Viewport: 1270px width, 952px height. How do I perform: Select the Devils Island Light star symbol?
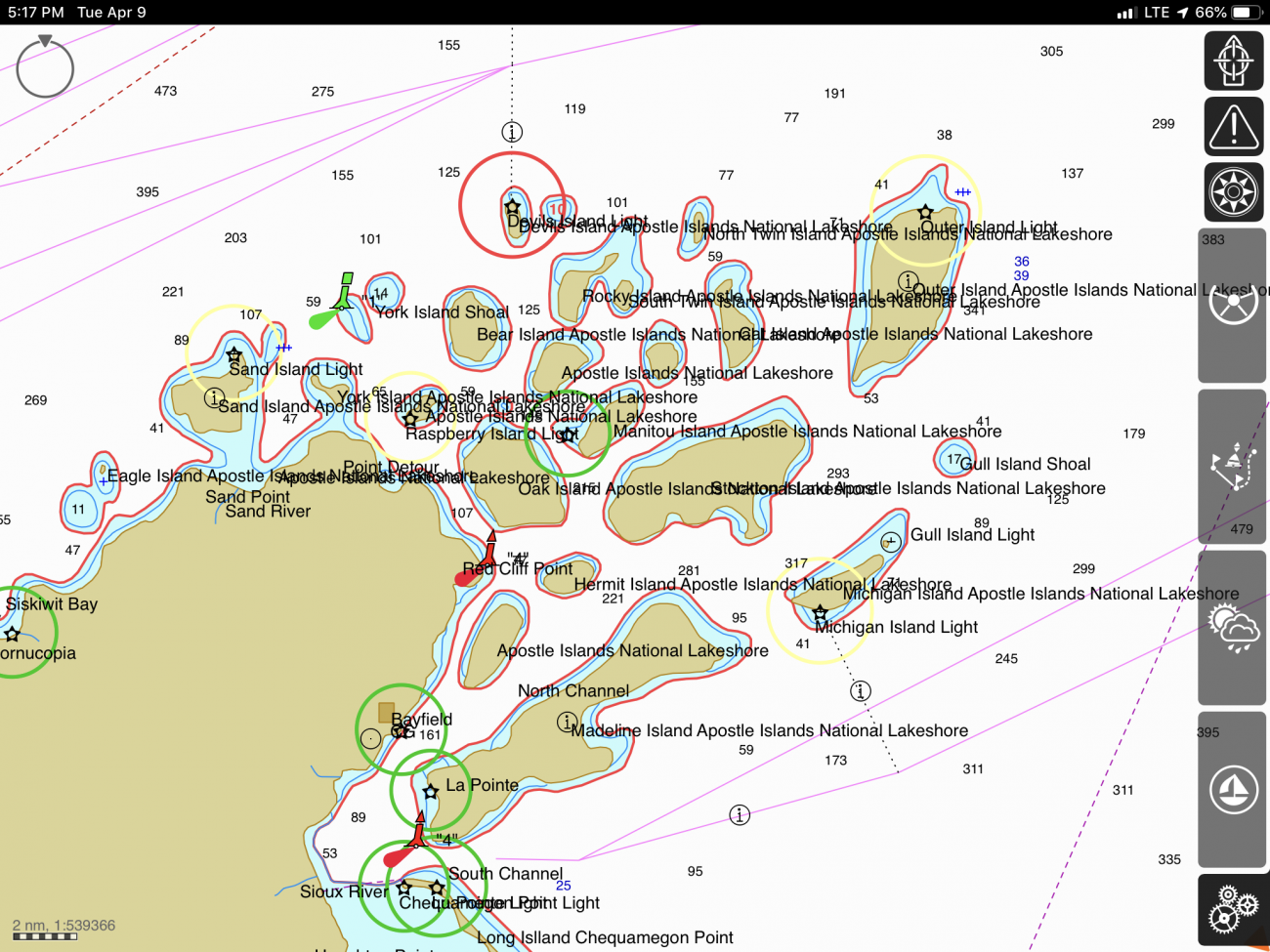pos(512,207)
